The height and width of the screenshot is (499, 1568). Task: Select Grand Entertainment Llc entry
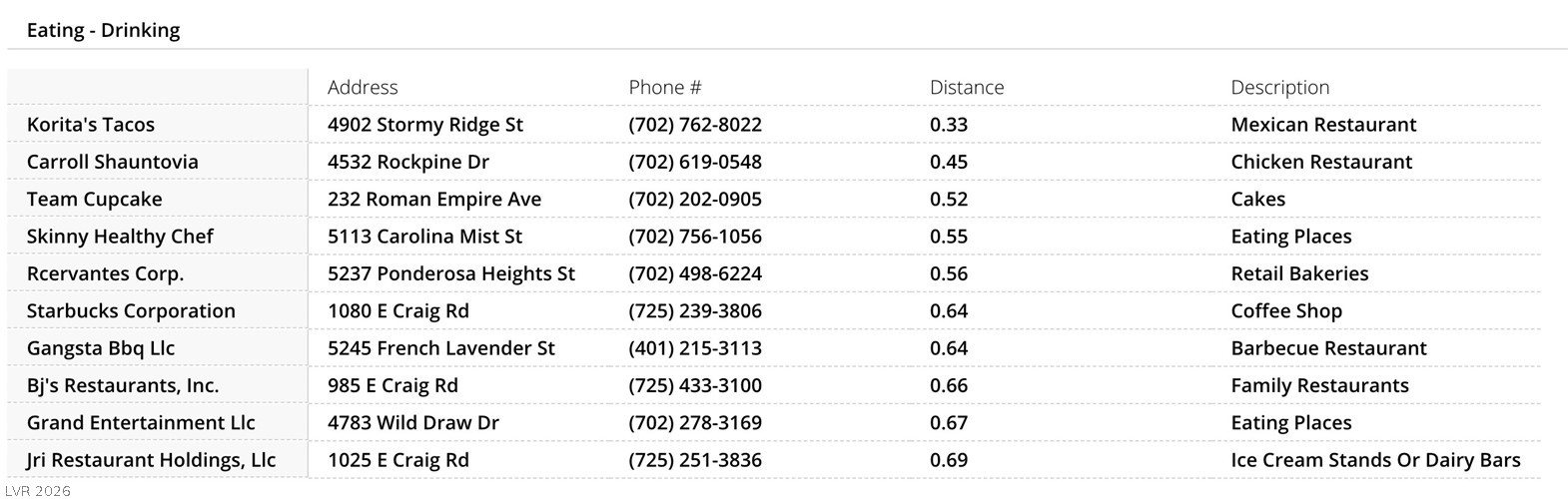[x=141, y=423]
